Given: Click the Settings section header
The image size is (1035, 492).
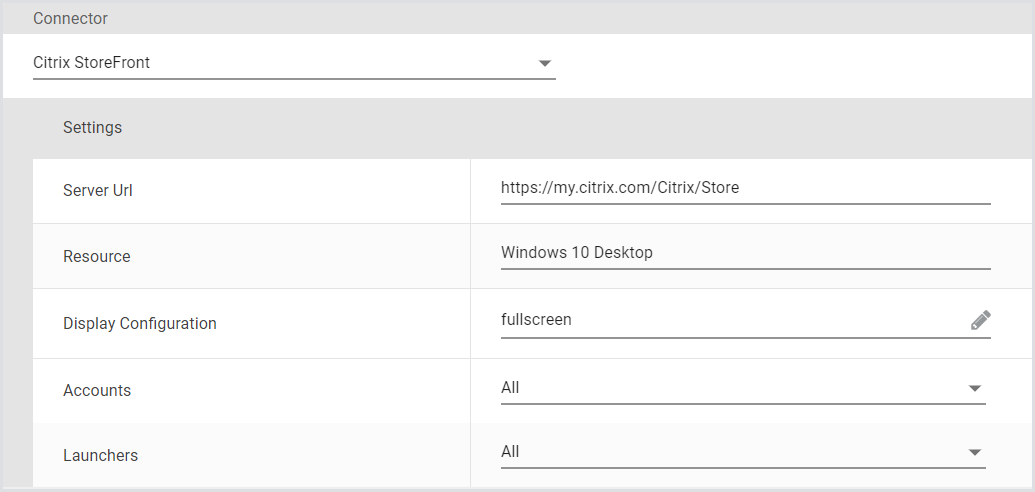Looking at the screenshot, I should 92,128.
